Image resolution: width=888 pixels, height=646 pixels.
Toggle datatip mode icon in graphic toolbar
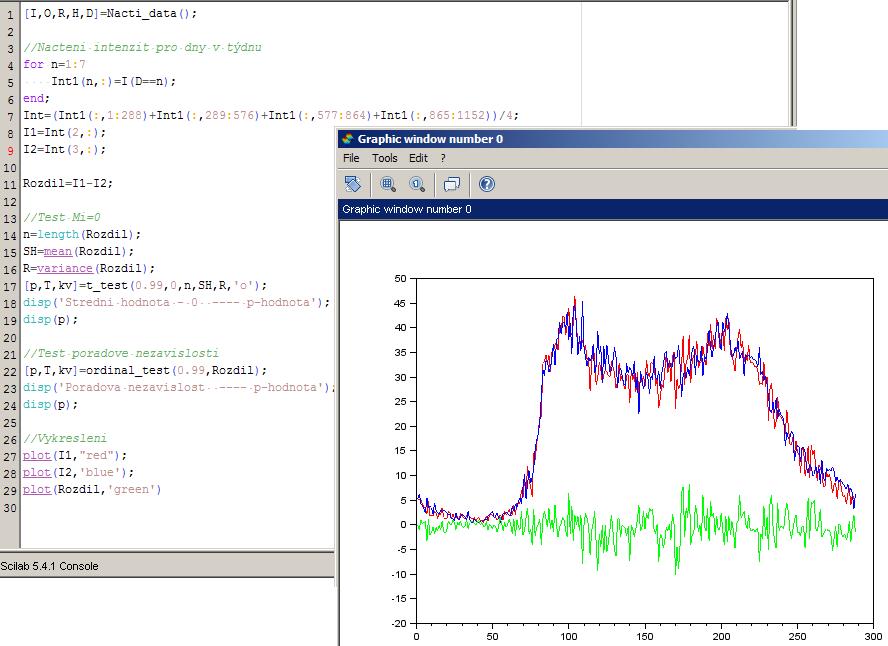[452, 184]
